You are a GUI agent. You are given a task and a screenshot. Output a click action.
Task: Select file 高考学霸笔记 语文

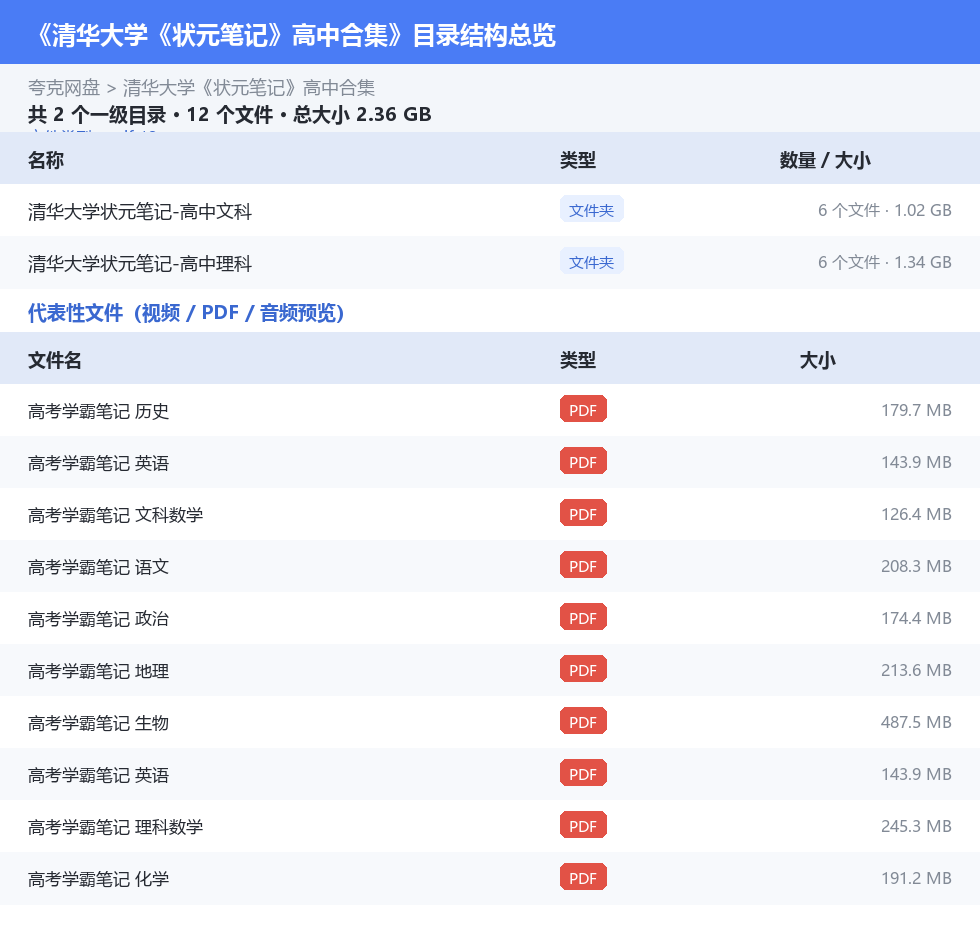98,567
